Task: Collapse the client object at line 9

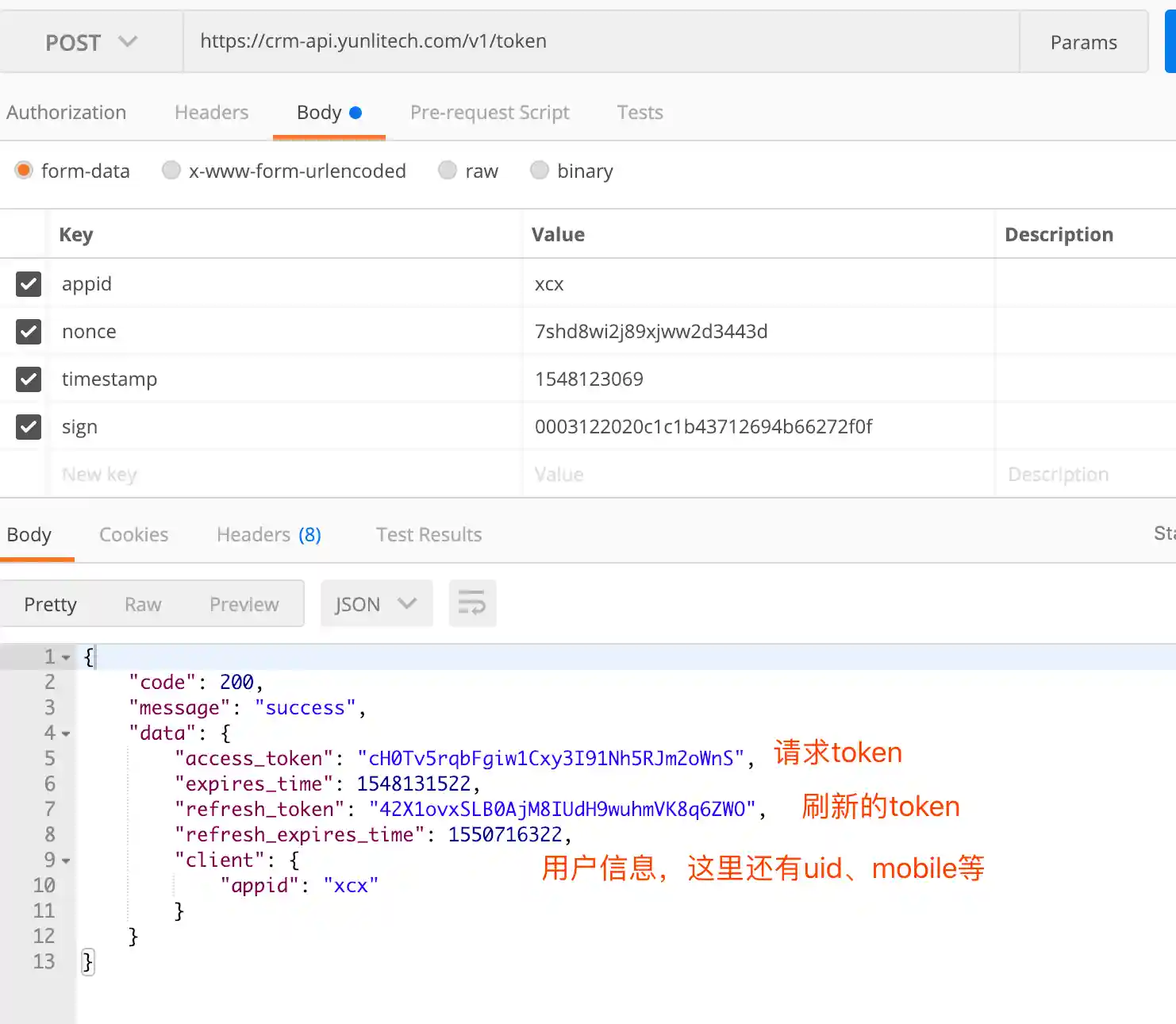Action: pyautogui.click(x=66, y=860)
